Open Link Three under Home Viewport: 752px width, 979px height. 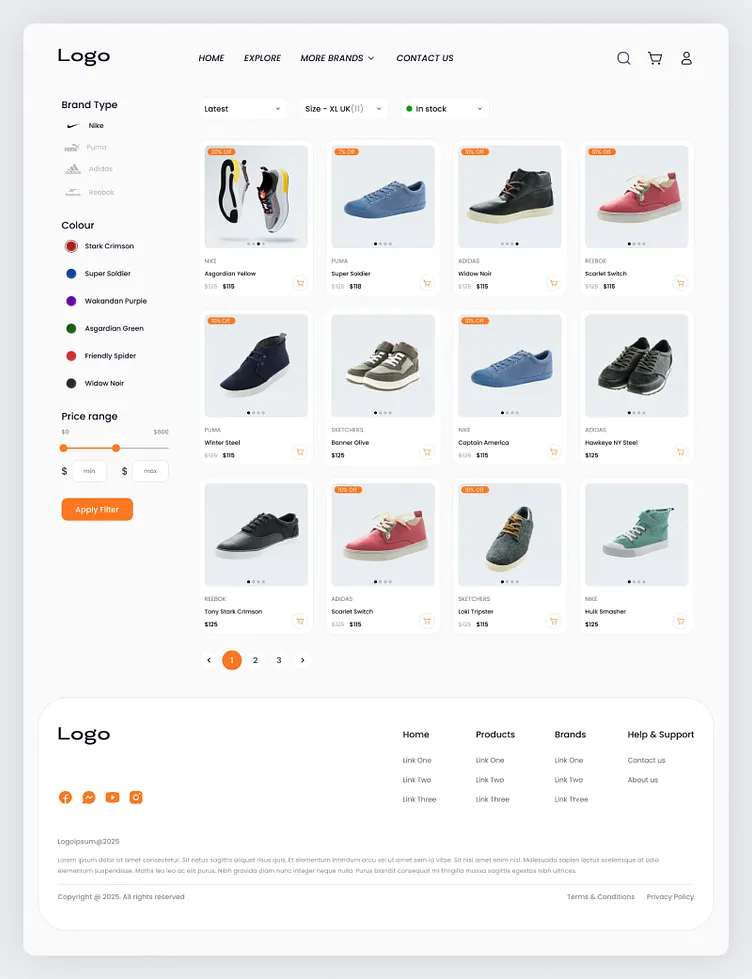(419, 799)
